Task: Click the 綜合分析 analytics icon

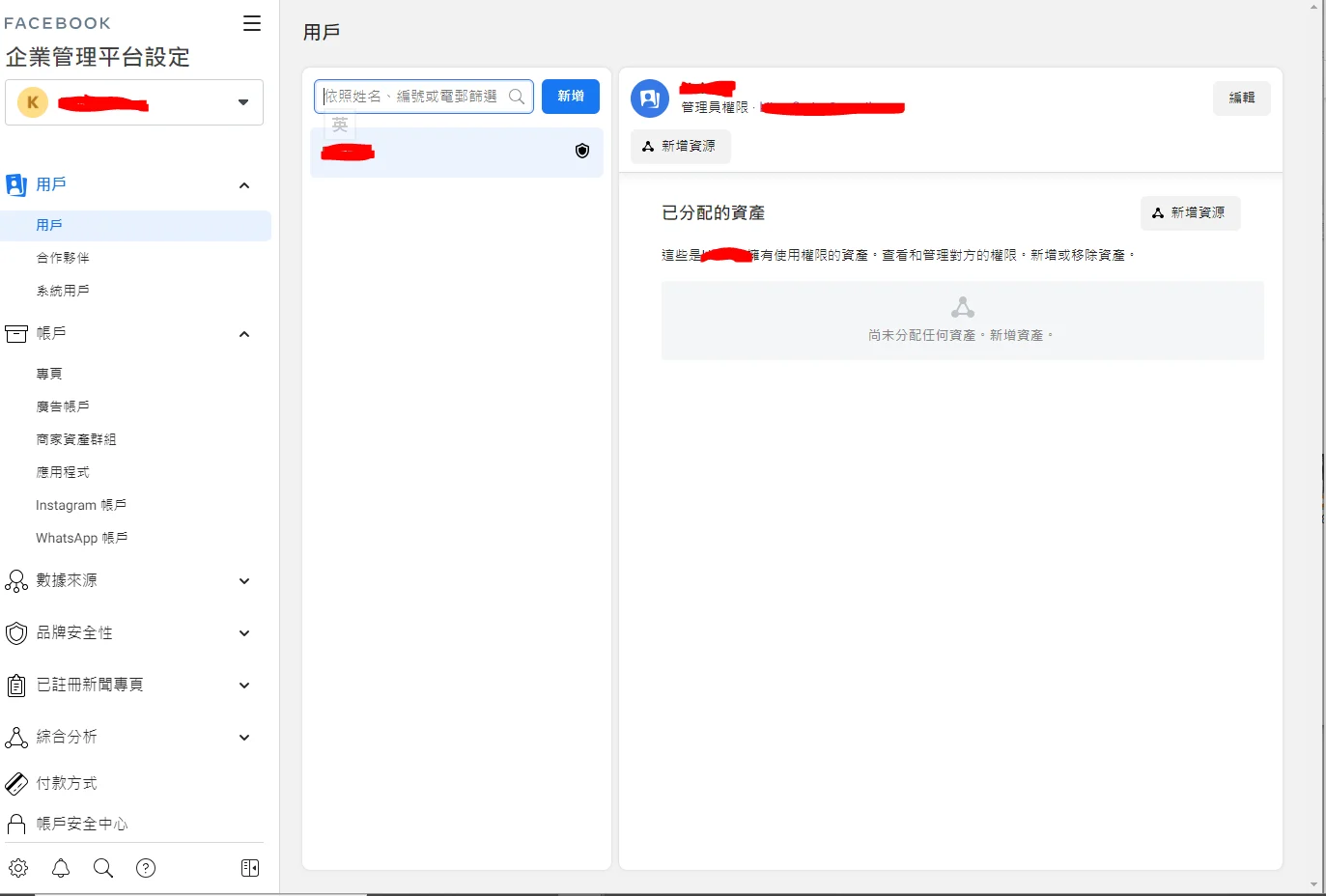Action: pos(16,737)
